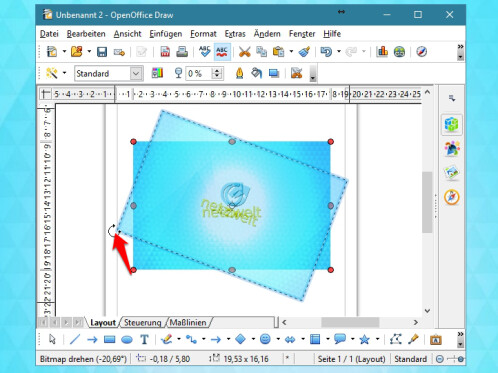The image size is (498, 373).
Task: Open the sidebar Gallery deck
Action: click(452, 173)
